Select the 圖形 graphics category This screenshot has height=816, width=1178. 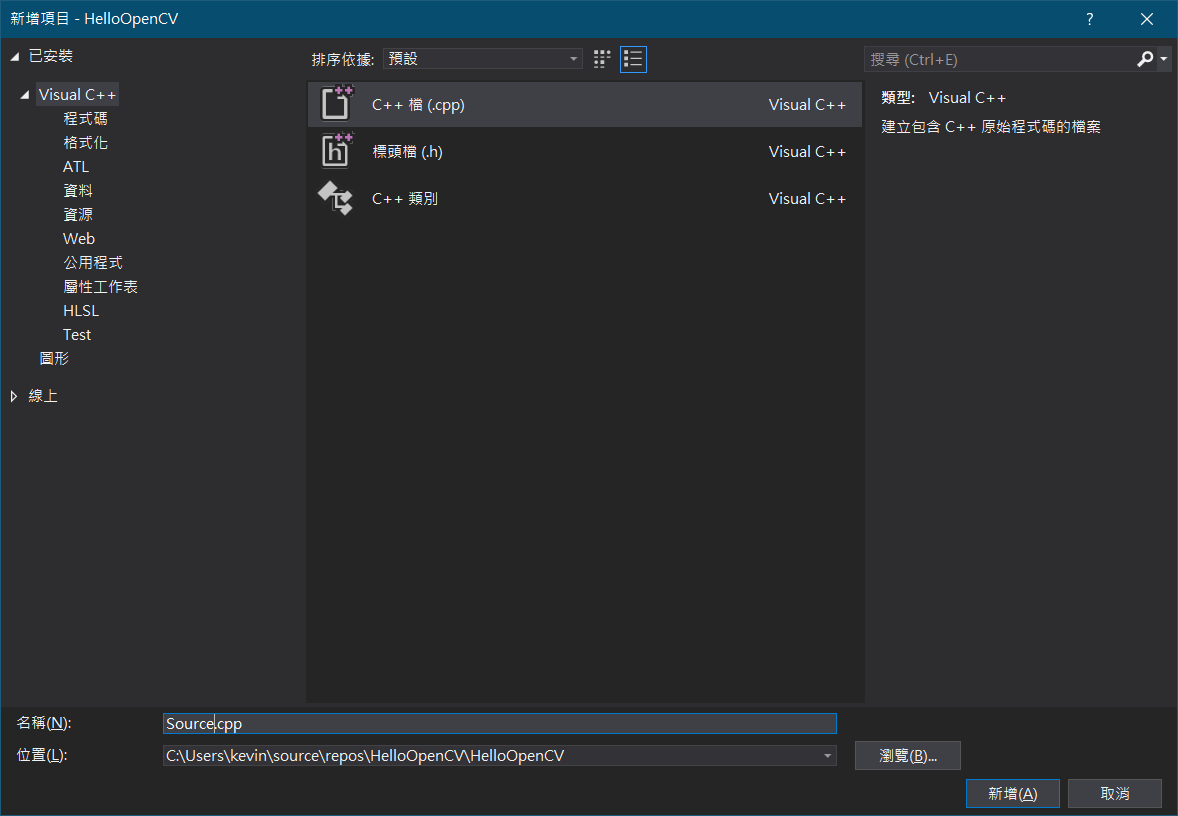tap(54, 359)
